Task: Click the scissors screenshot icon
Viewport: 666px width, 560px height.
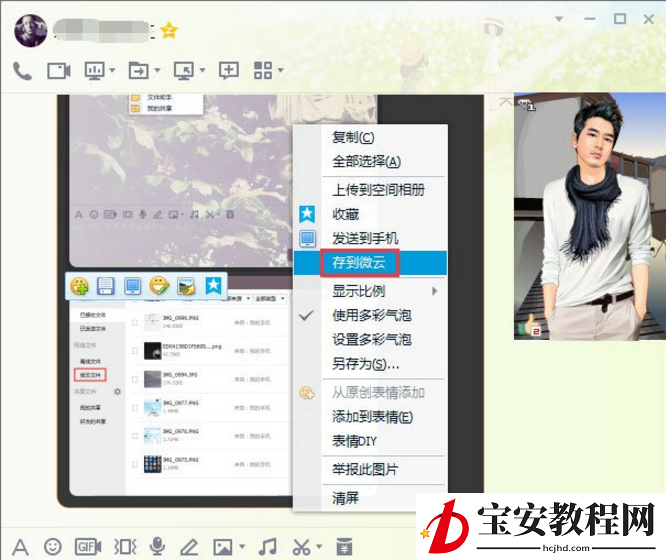Action: (x=301, y=547)
